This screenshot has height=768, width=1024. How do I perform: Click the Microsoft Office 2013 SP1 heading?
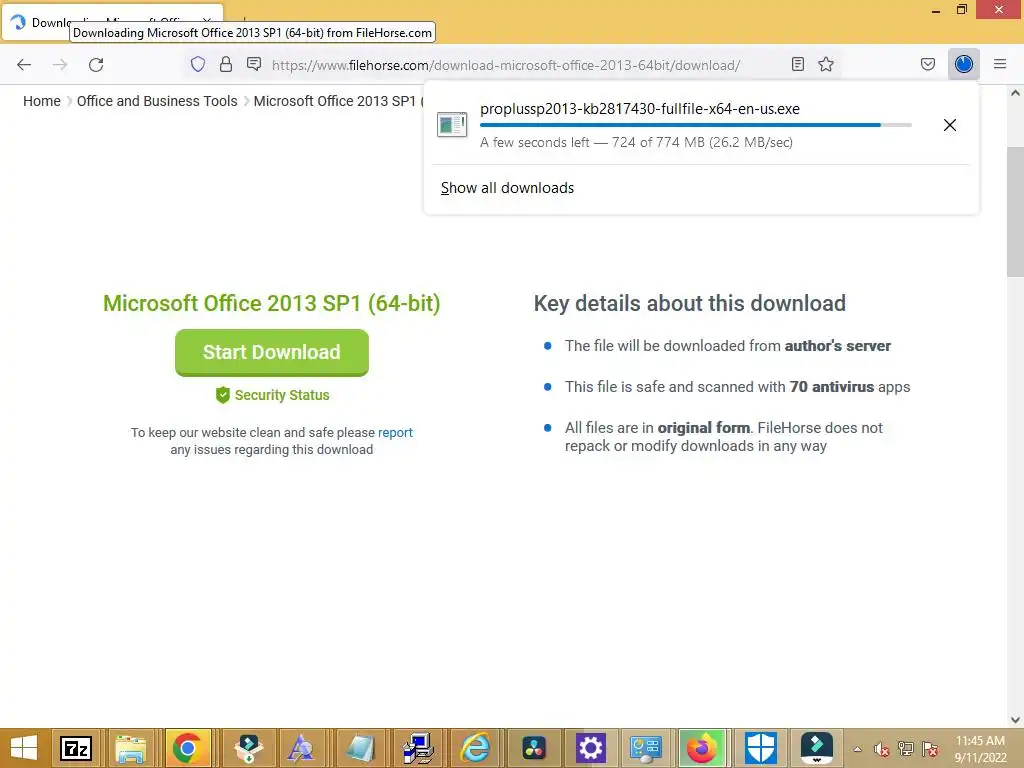[272, 303]
